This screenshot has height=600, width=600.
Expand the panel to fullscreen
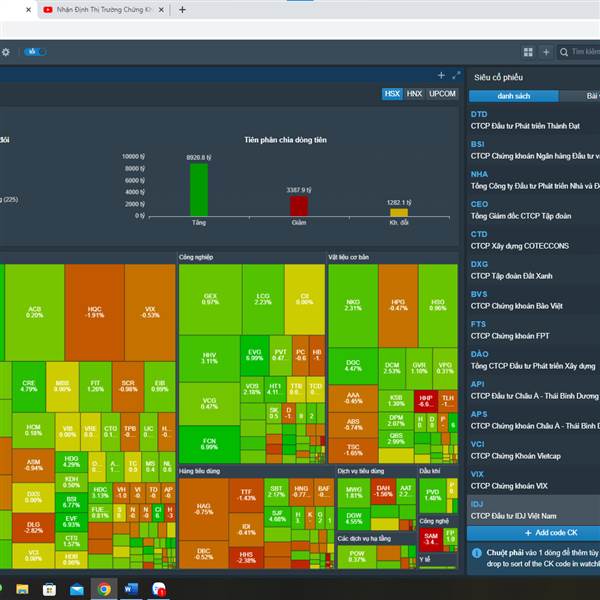[456, 75]
